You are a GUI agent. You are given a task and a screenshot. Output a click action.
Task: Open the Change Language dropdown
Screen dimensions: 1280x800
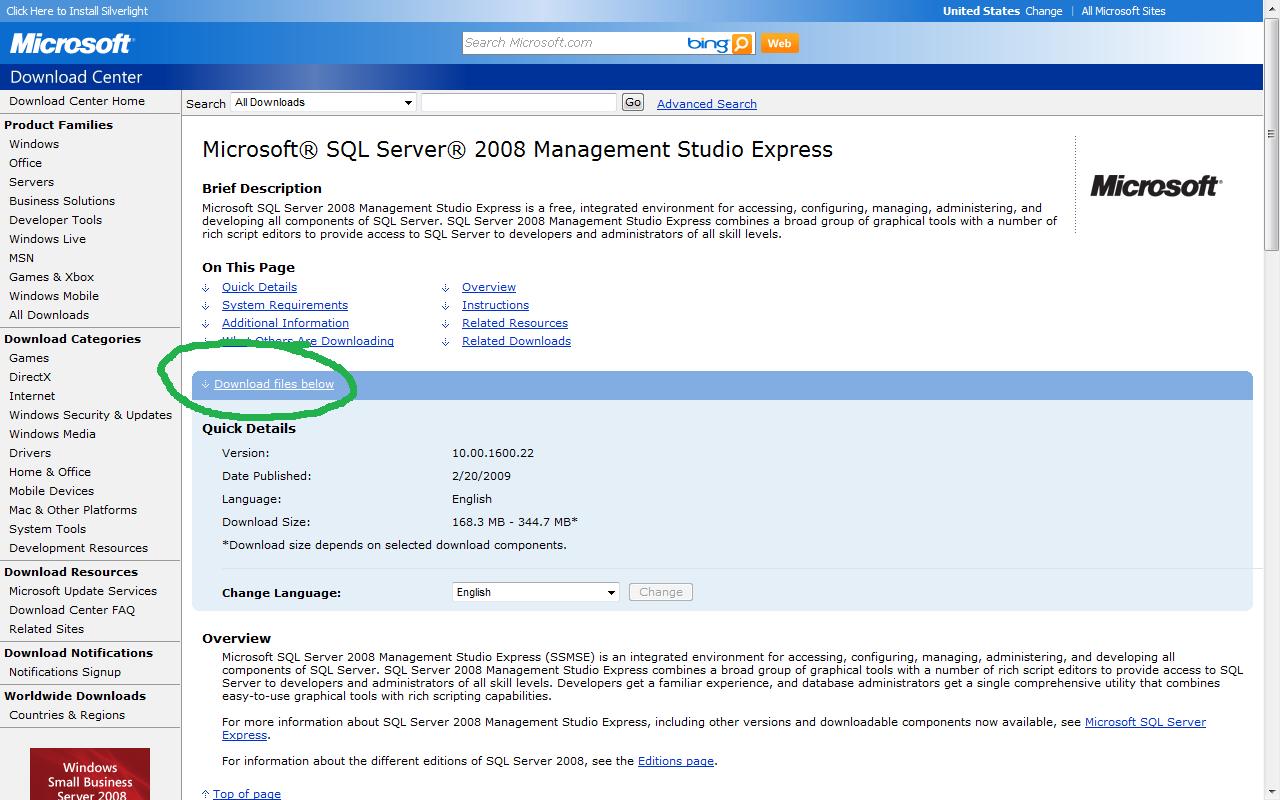pos(535,592)
